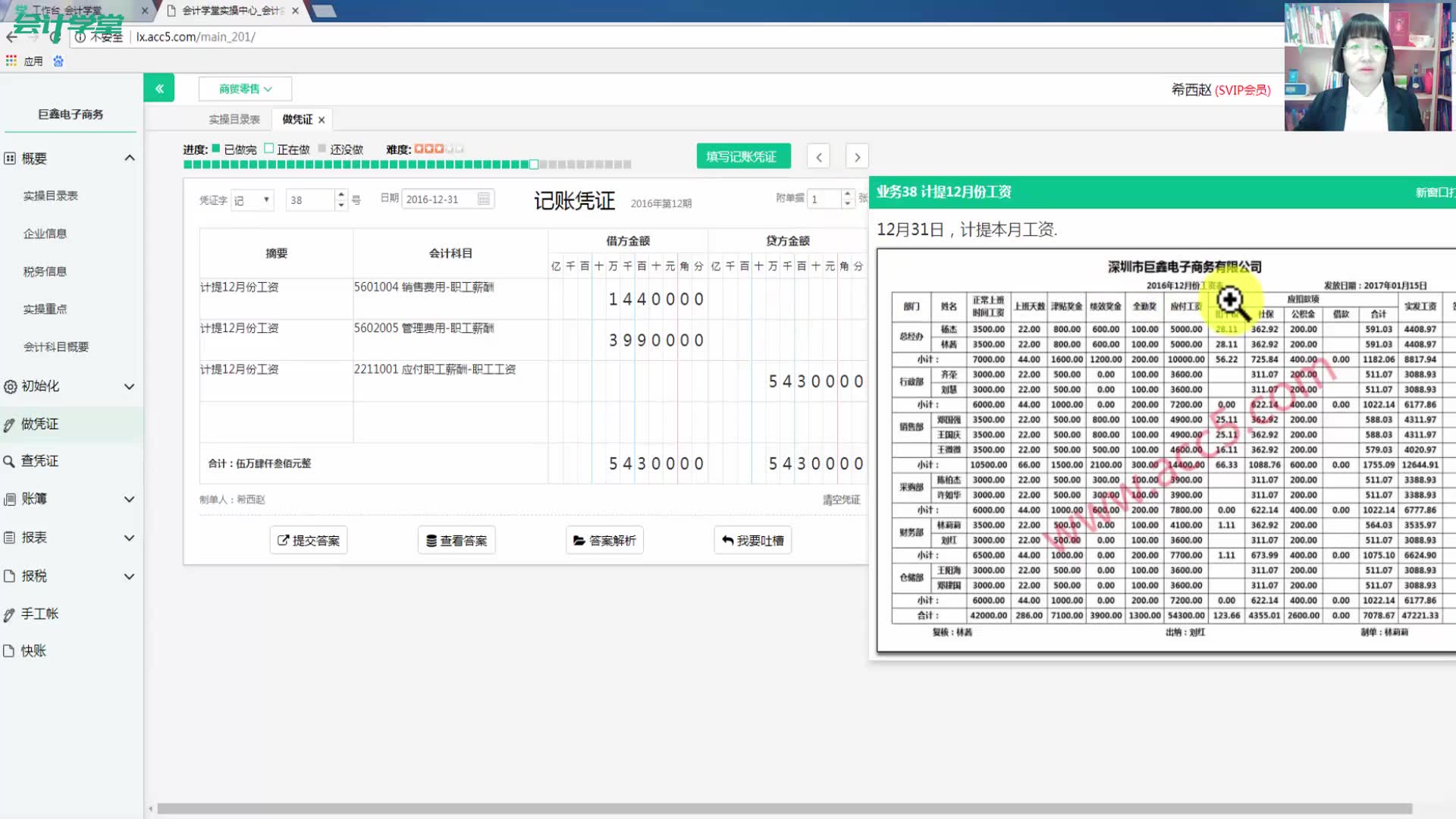This screenshot has width=1456, height=819.
Task: Go to next task arrow
Action: (857, 157)
